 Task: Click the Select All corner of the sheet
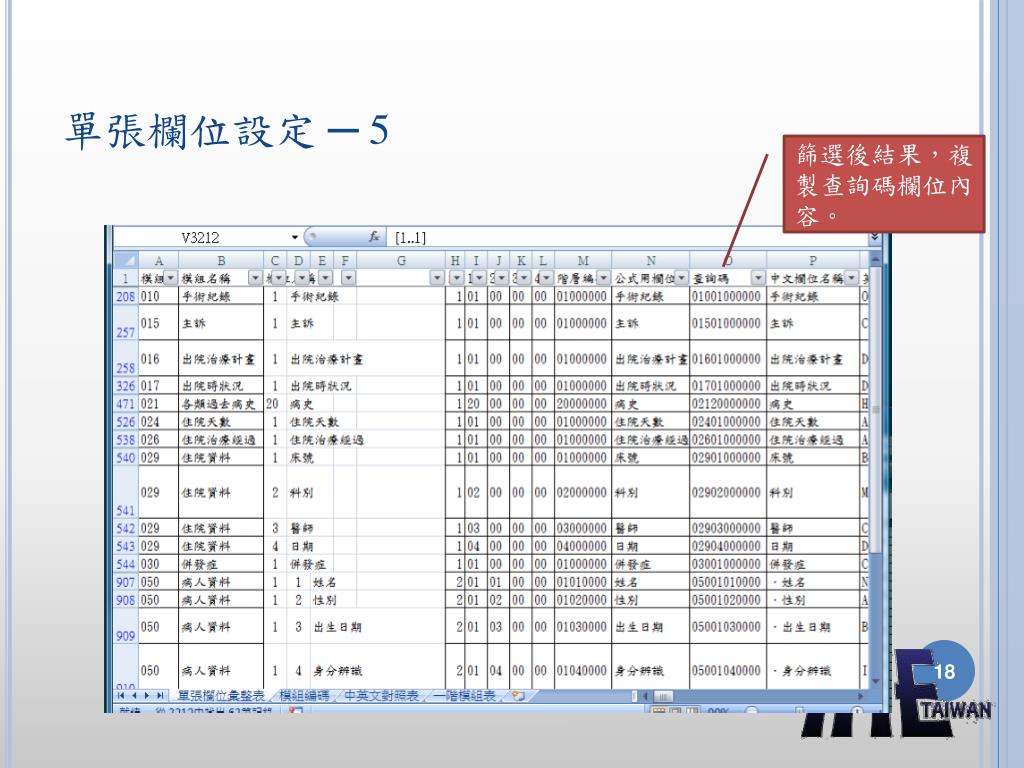[x=125, y=260]
